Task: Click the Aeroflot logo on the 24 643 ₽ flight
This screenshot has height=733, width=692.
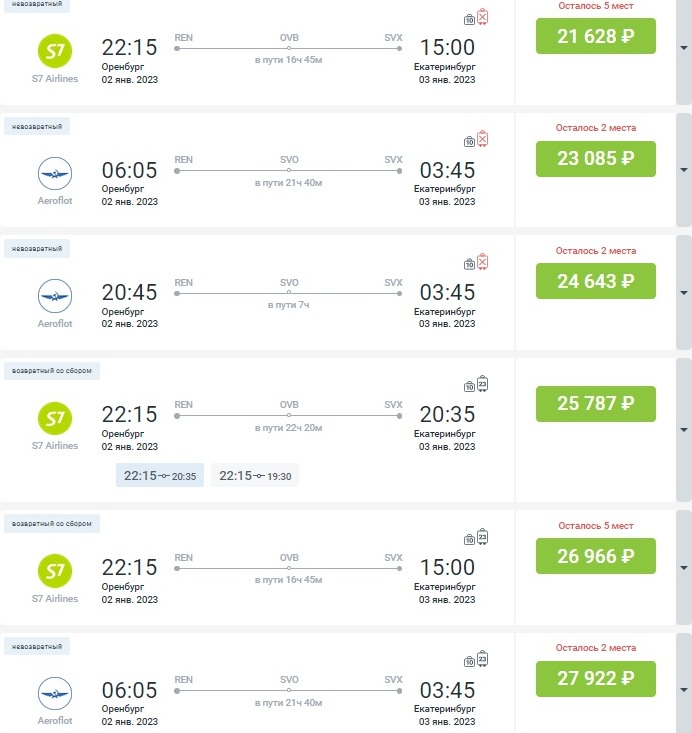Action: tap(55, 296)
